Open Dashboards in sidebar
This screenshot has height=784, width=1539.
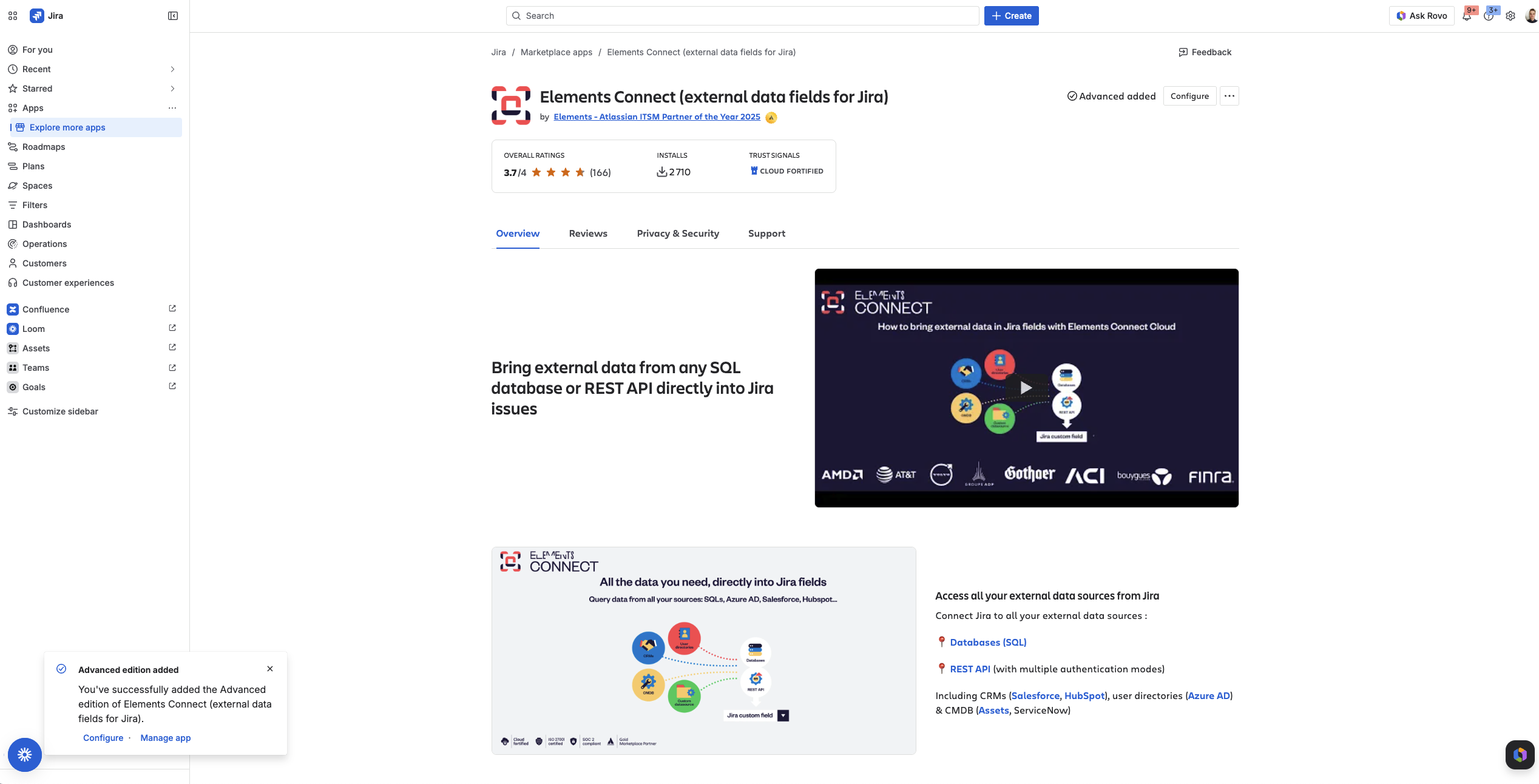coord(94,225)
